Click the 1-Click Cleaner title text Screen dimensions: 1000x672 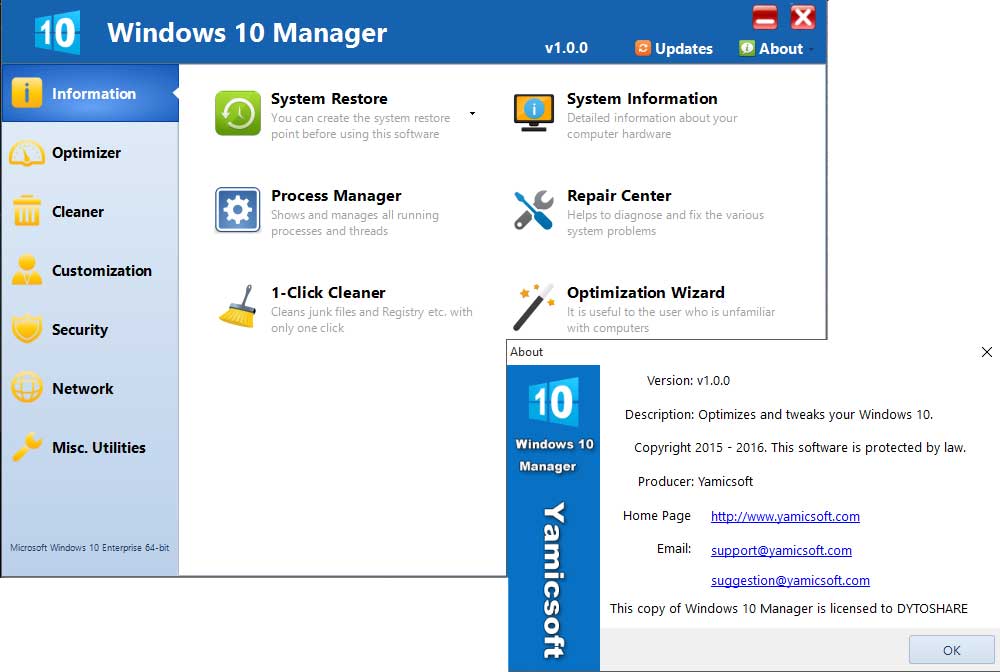coord(328,293)
